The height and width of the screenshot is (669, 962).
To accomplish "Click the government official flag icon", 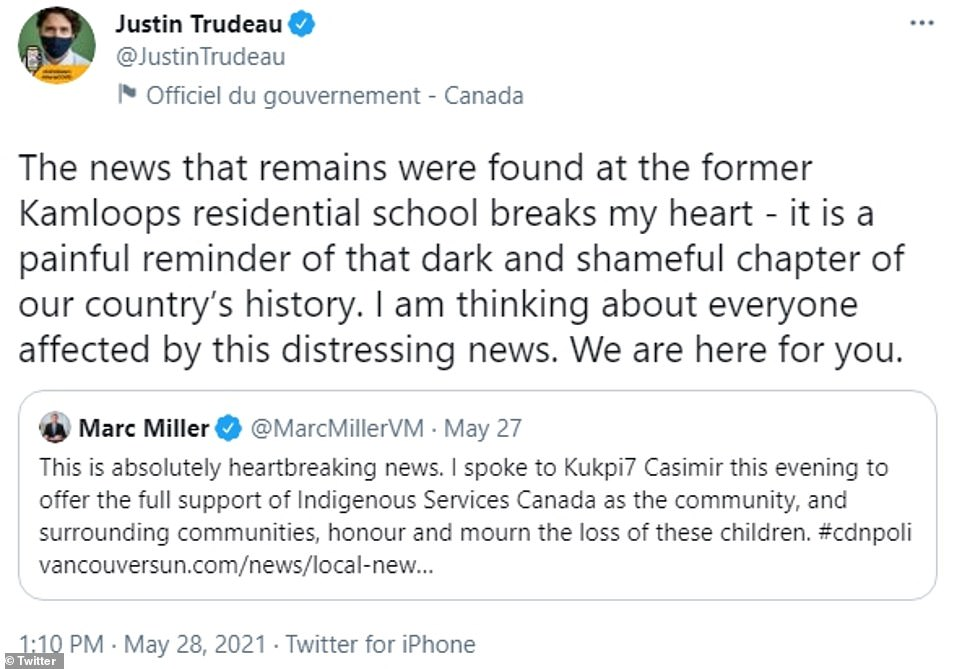I will click(127, 96).
